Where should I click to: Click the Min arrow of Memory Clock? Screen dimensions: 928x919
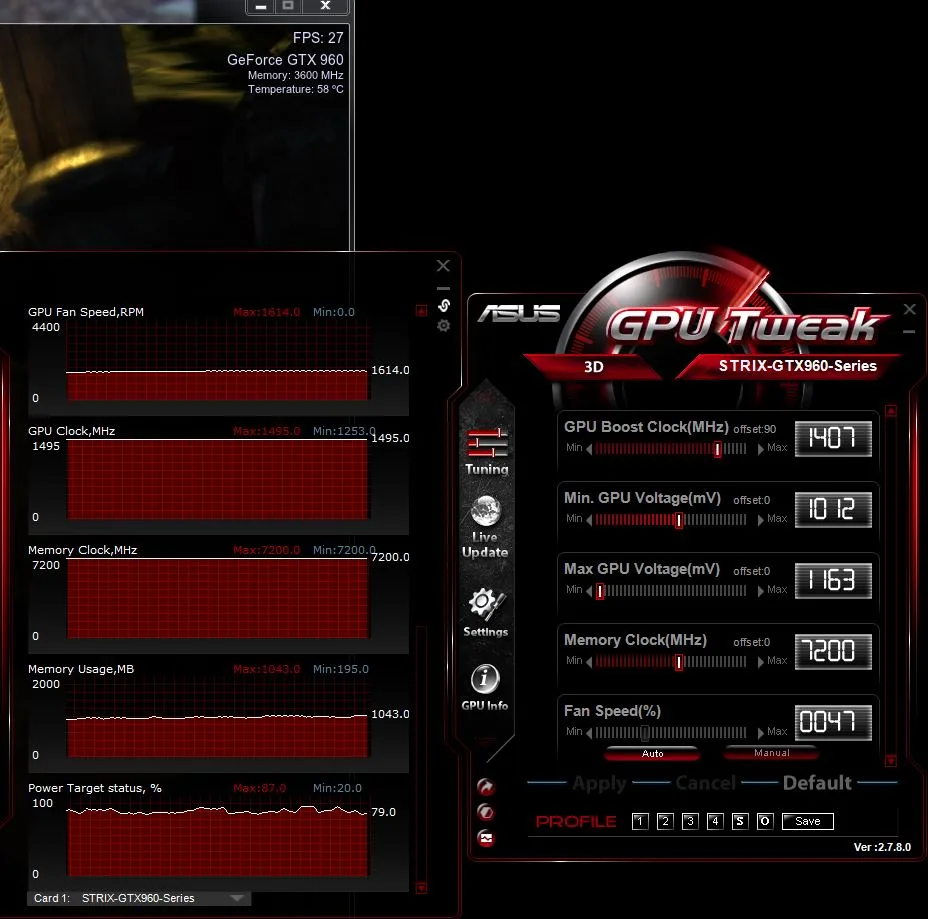[x=589, y=662]
